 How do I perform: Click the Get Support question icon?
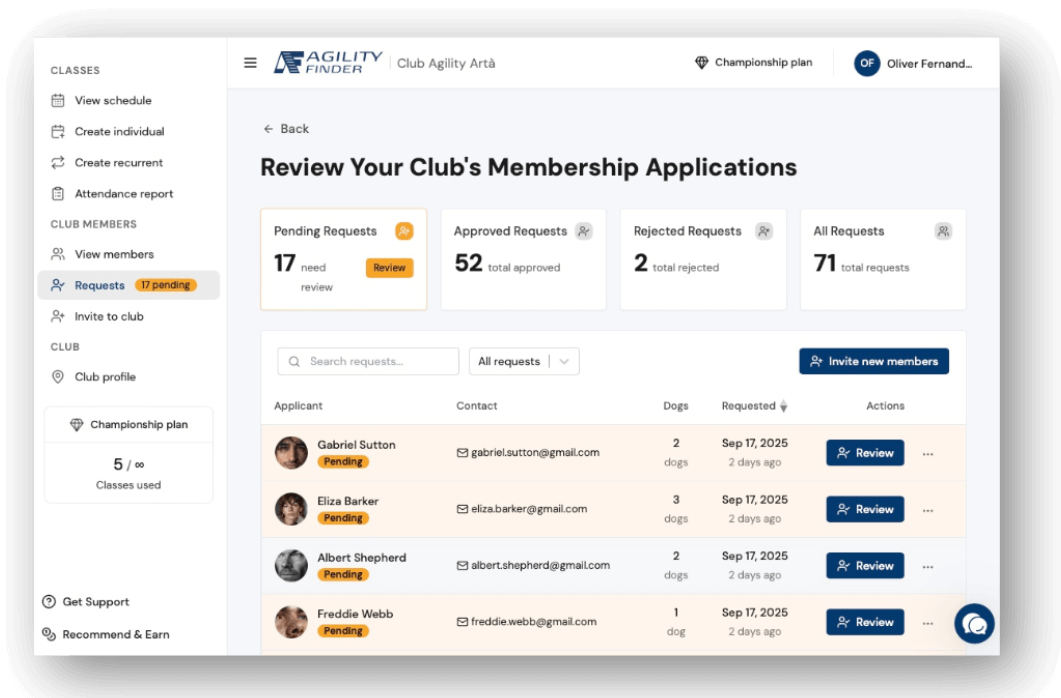pos(49,601)
